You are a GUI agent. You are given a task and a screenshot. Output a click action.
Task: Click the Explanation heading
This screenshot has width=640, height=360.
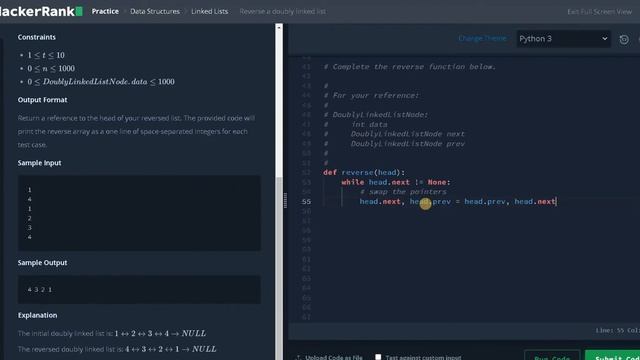pos(38,315)
